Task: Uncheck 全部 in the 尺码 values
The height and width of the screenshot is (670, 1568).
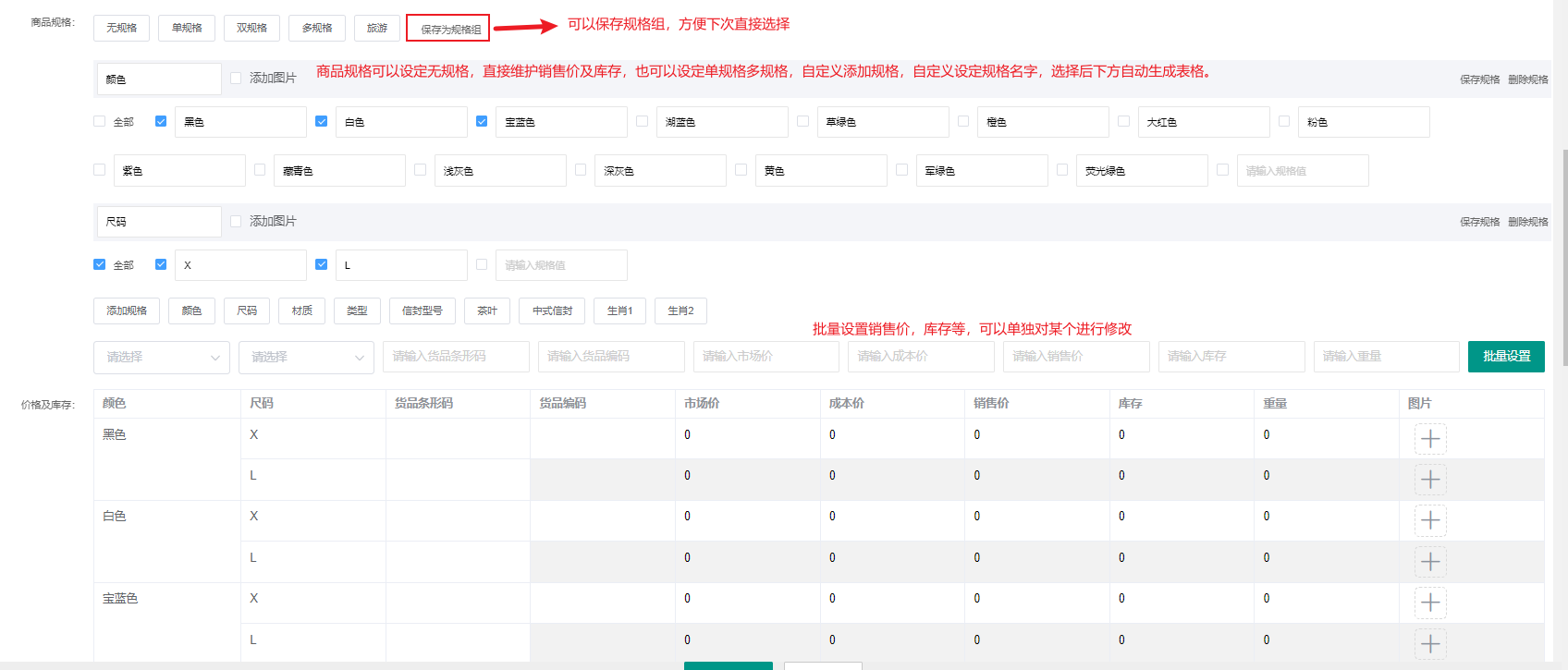Action: click(x=100, y=264)
